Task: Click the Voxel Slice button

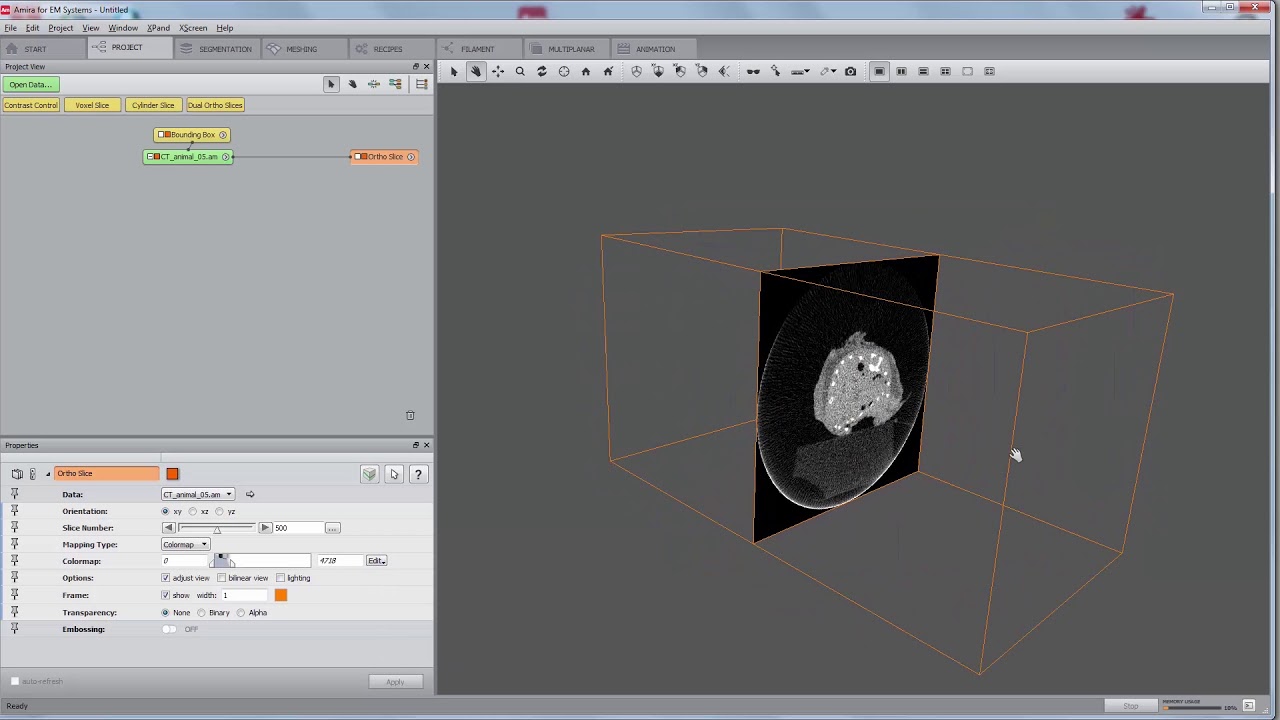Action: 92,105
